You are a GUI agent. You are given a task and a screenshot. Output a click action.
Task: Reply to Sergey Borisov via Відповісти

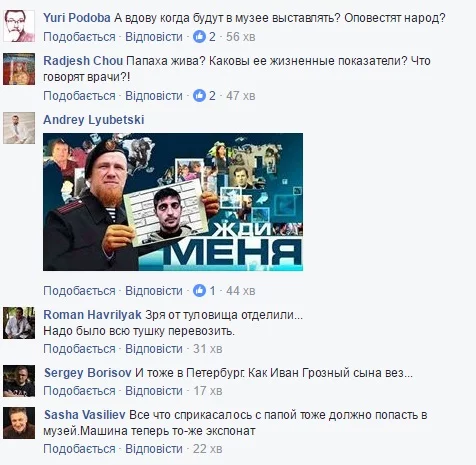(x=154, y=391)
